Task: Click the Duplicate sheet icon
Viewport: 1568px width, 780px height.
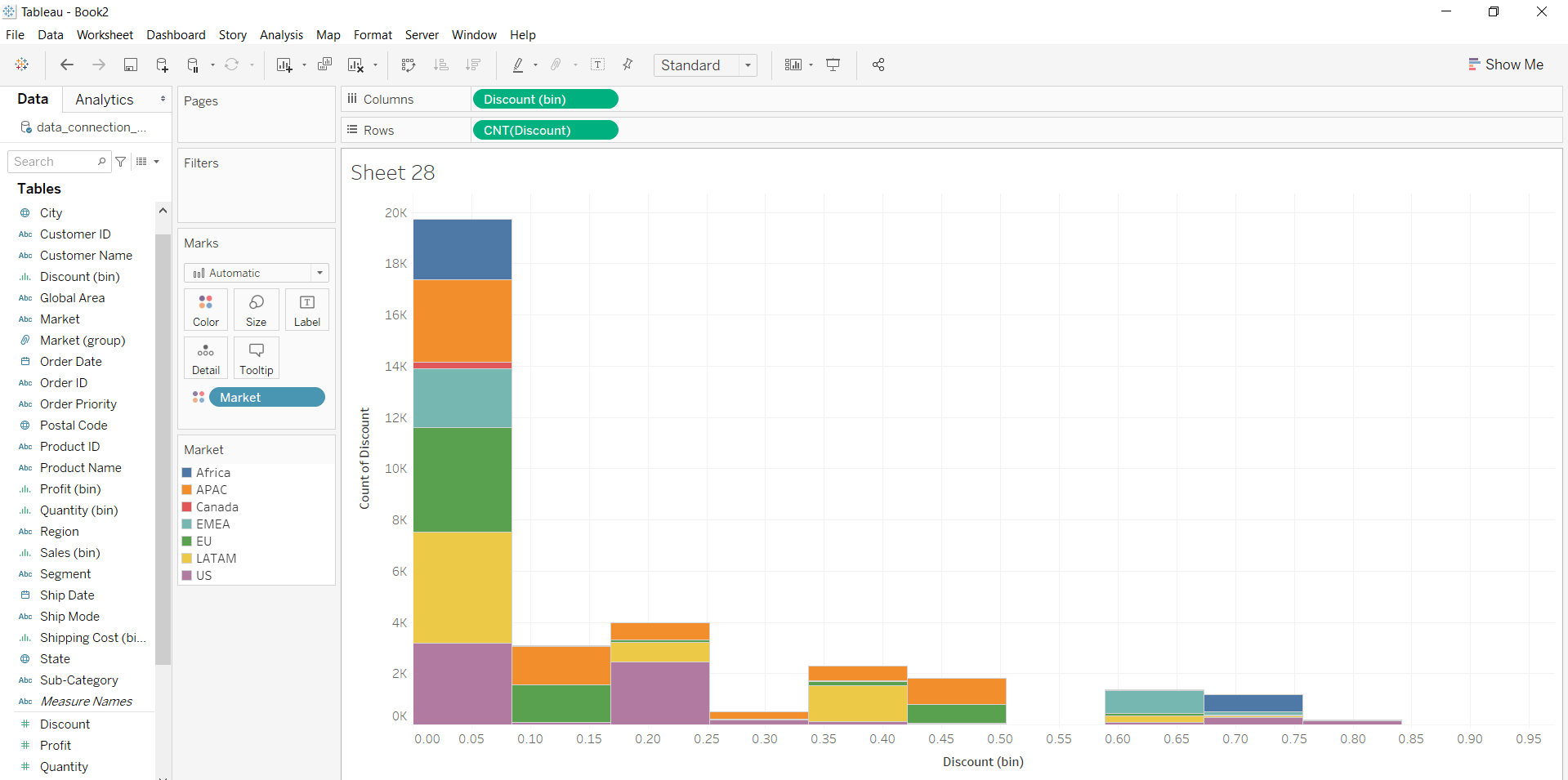Action: point(324,65)
